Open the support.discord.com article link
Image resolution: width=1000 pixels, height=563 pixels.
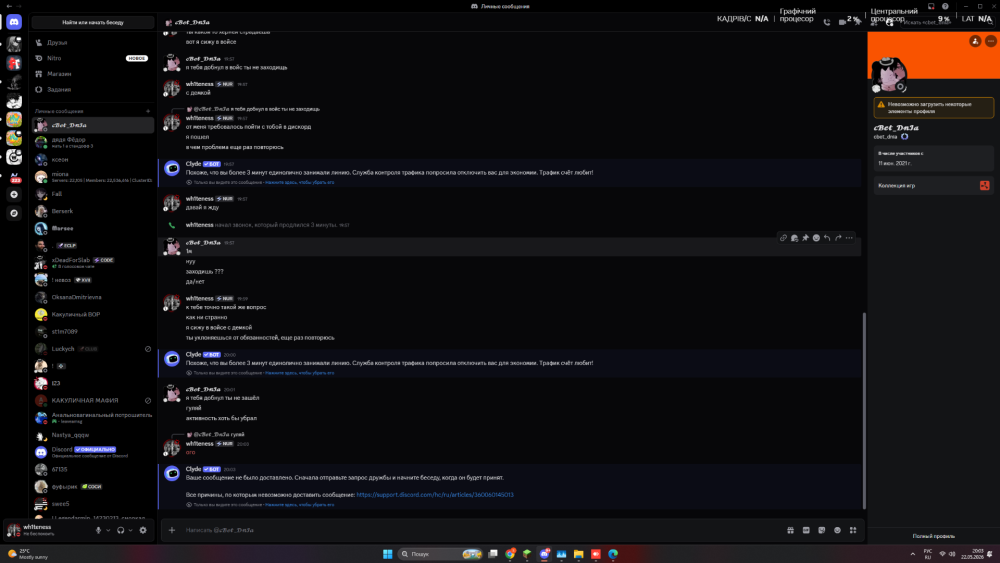(x=435, y=495)
